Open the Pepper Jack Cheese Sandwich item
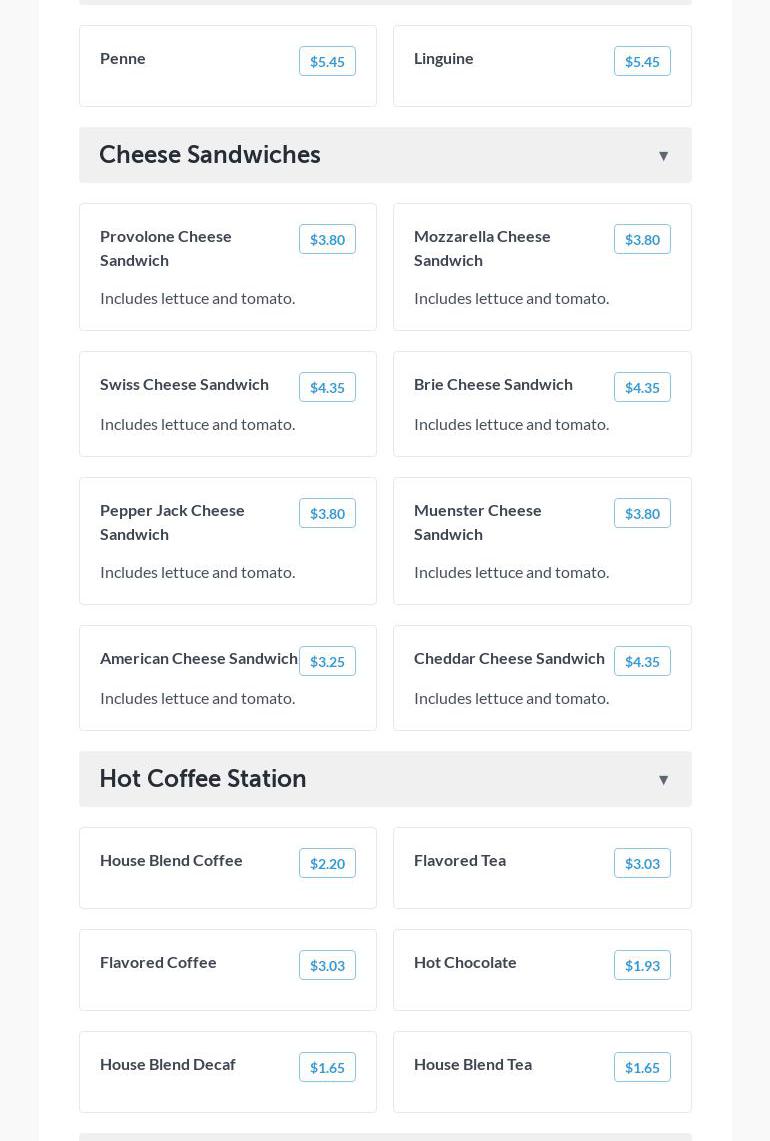This screenshot has height=1141, width=770. tap(172, 522)
